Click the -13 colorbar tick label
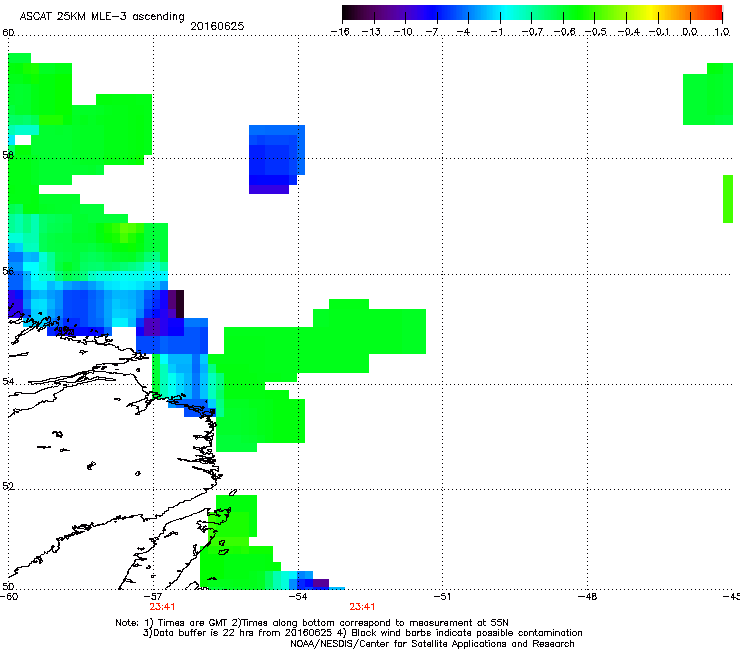The image size is (740, 650). click(x=371, y=32)
